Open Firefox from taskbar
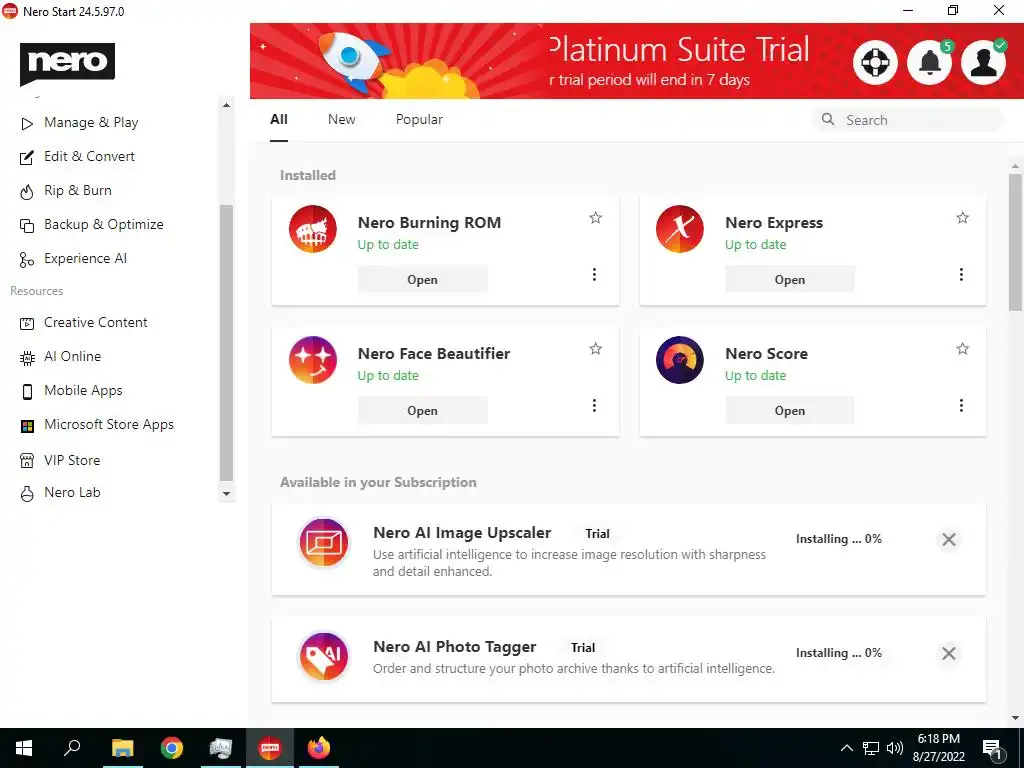The image size is (1024, 768). pos(319,748)
